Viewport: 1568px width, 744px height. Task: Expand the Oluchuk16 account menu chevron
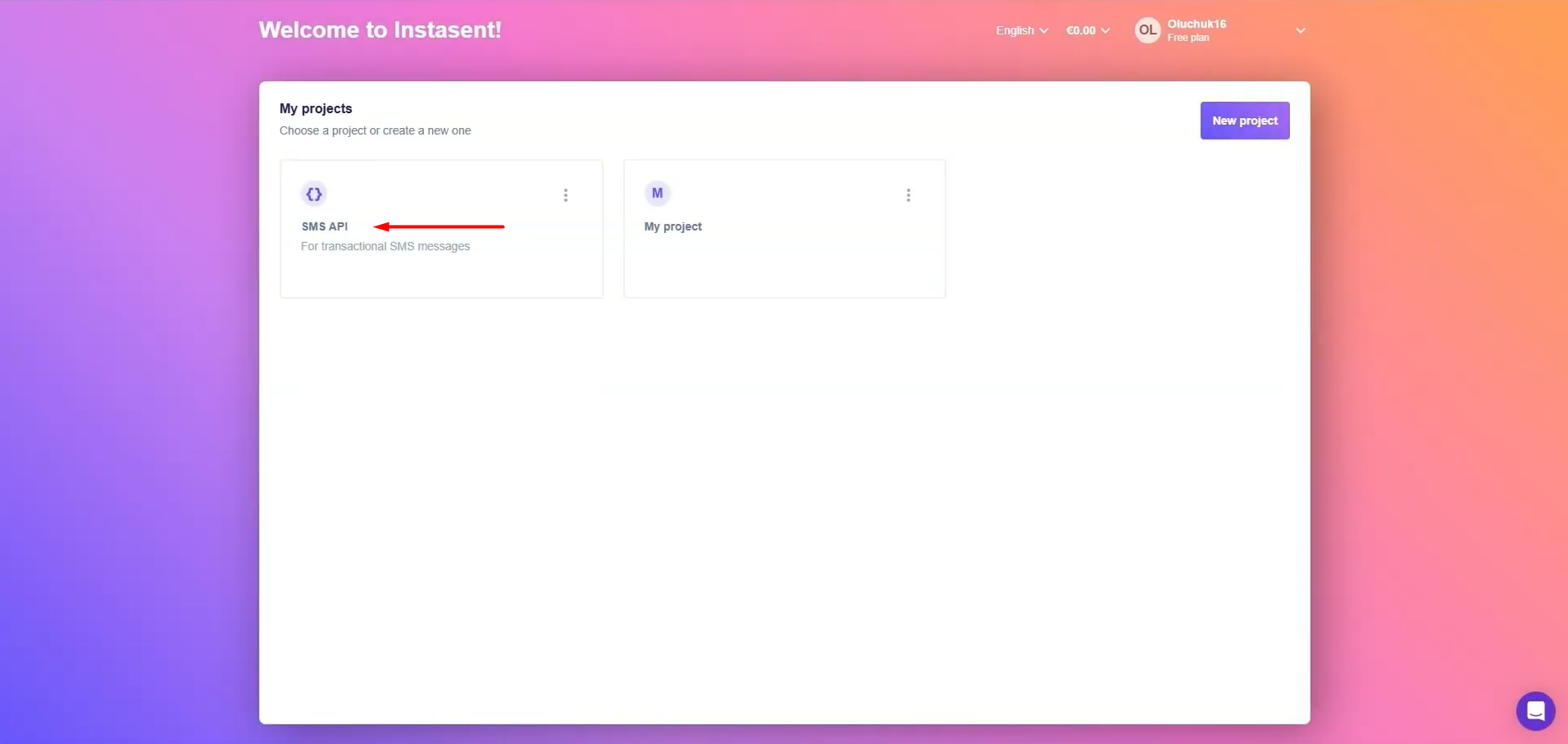coord(1301,30)
